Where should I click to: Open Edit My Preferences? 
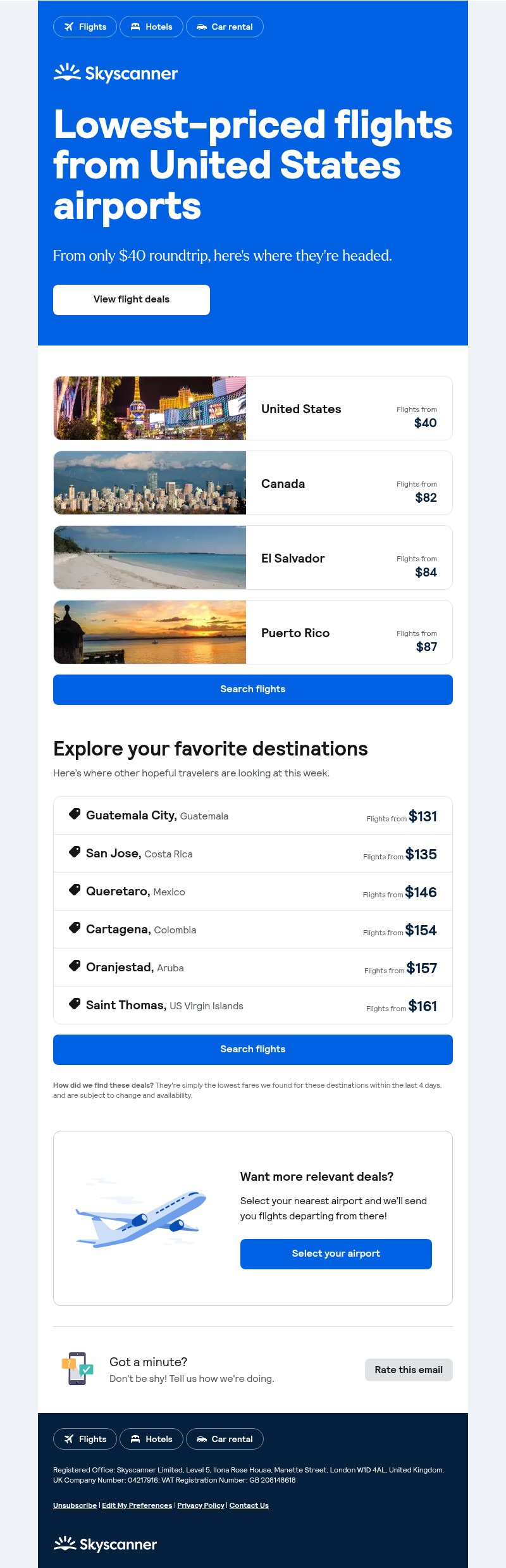click(137, 1505)
